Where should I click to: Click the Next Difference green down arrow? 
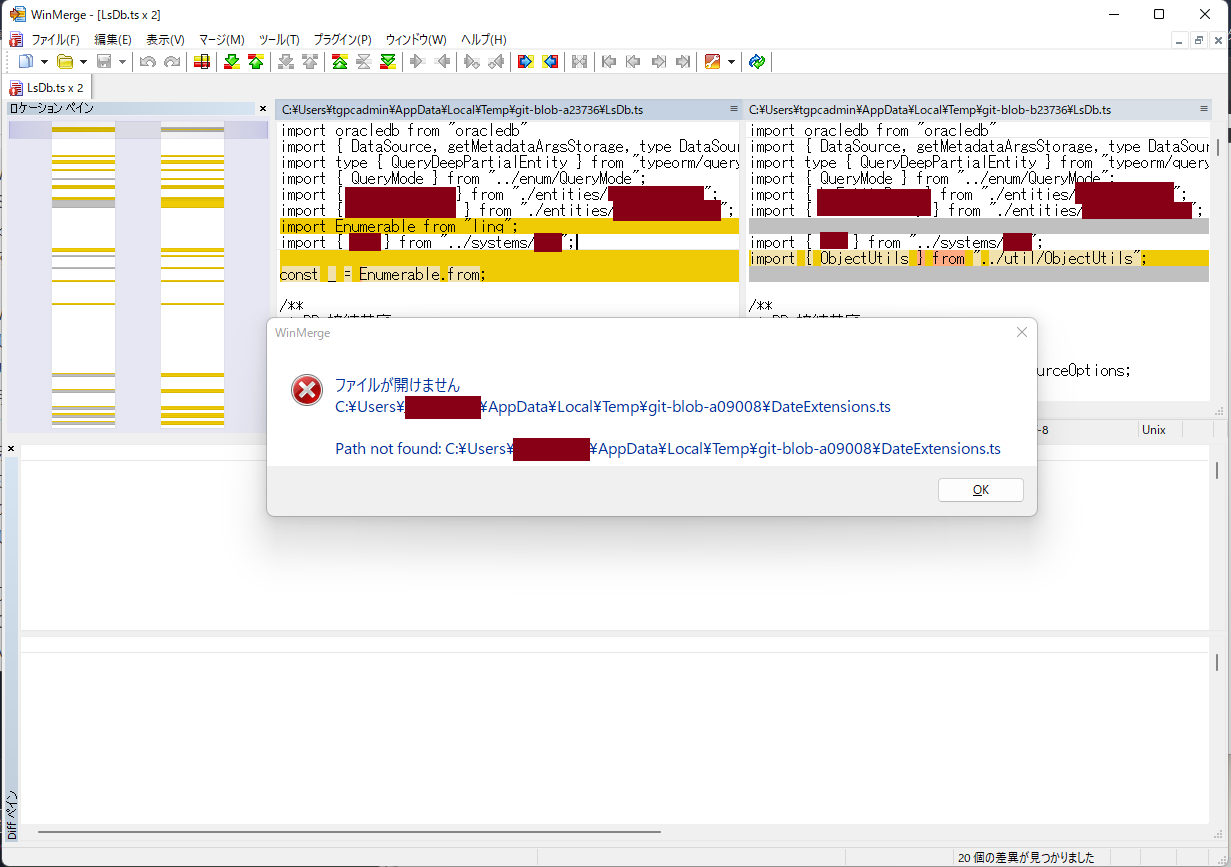[232, 62]
